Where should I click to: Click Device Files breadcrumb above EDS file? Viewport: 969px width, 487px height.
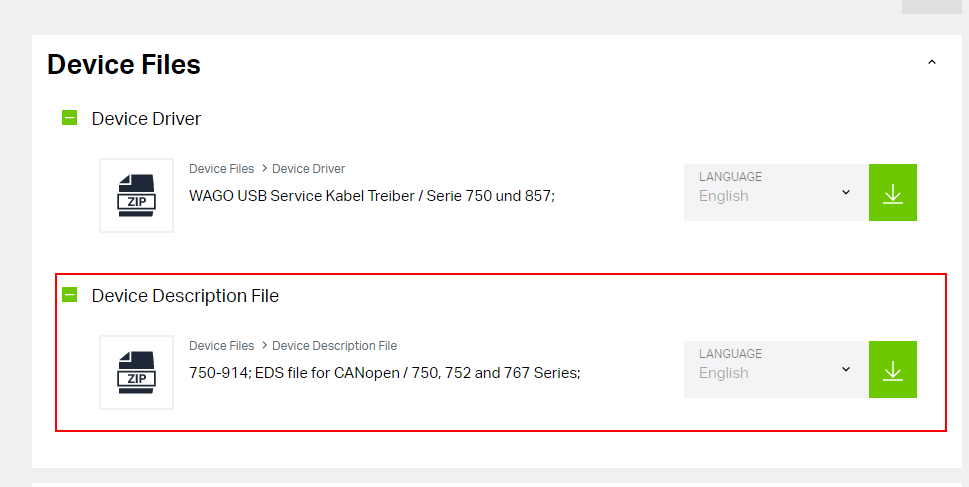[x=221, y=345]
